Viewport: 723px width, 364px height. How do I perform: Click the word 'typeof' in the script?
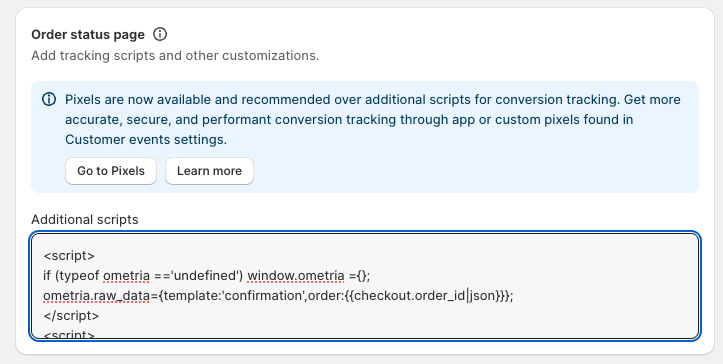pos(78,276)
